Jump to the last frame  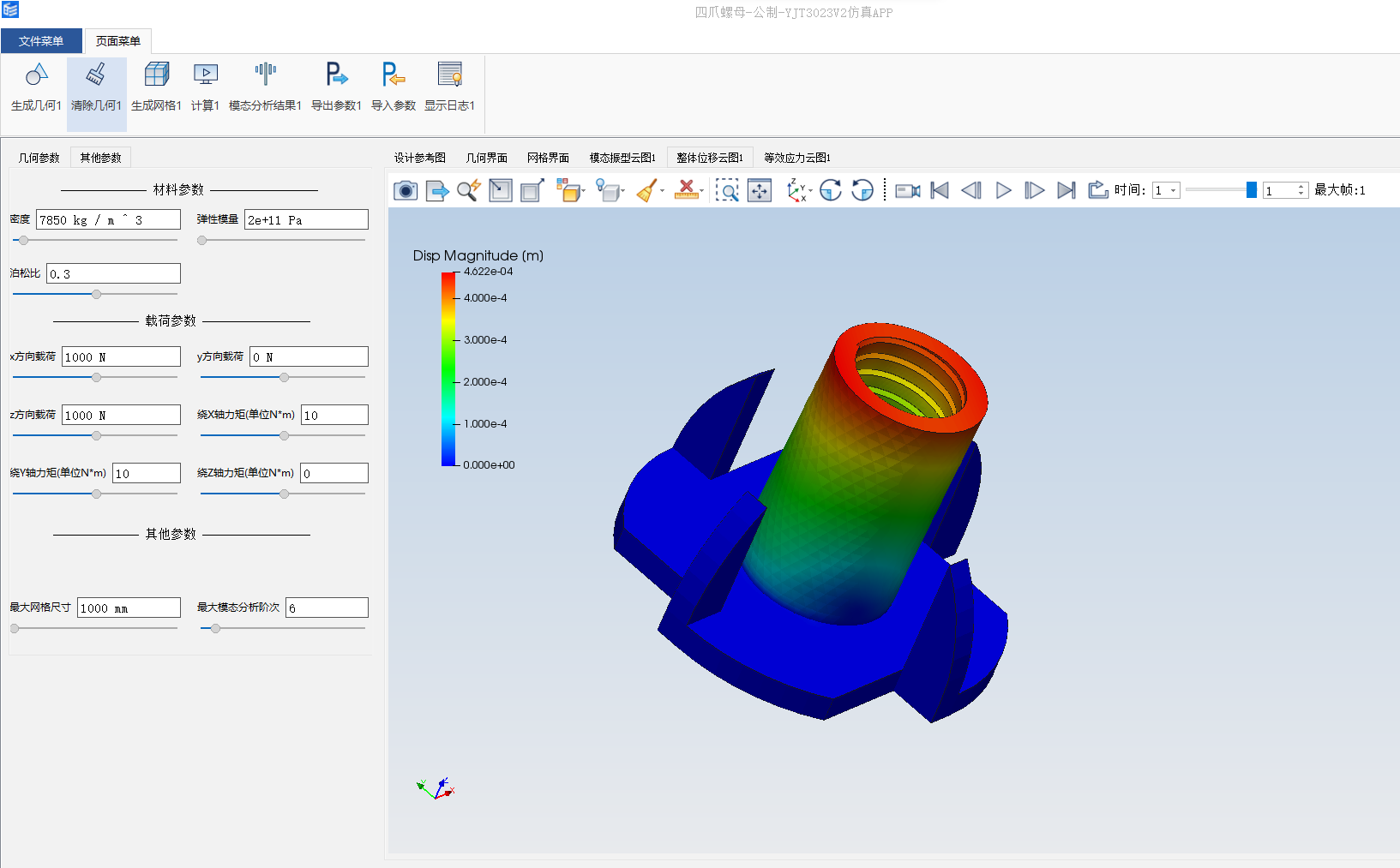tap(1067, 190)
